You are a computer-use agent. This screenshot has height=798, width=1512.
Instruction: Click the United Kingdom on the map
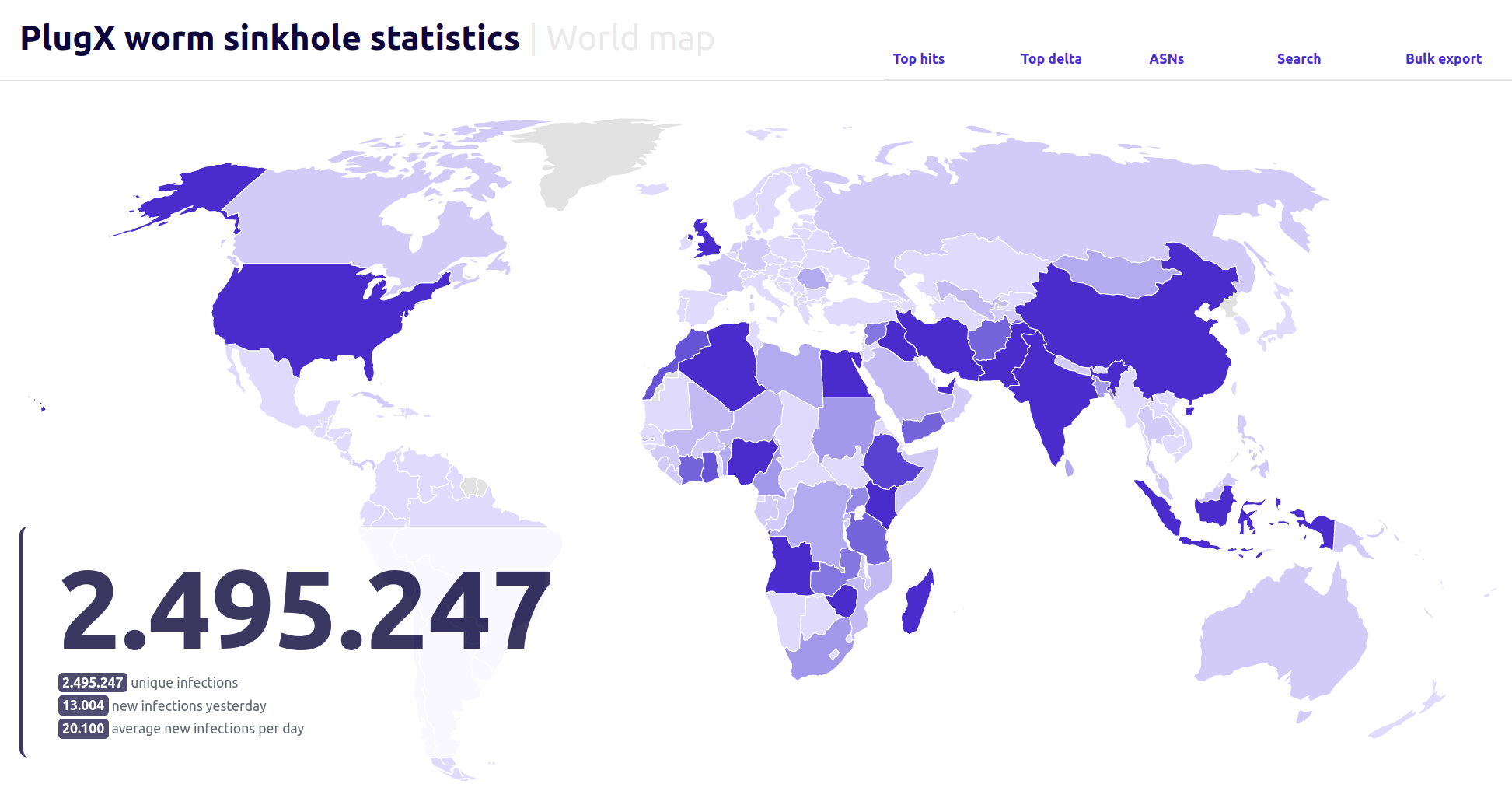tap(709, 243)
